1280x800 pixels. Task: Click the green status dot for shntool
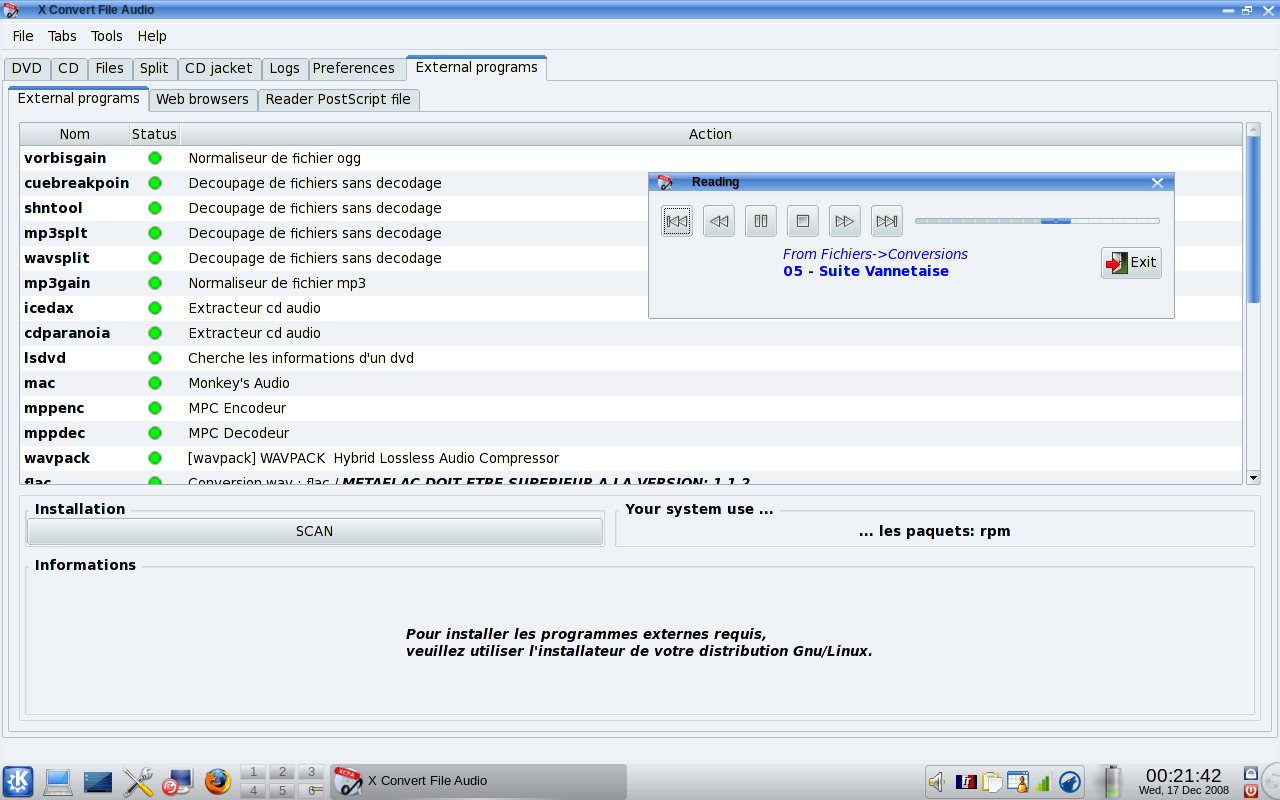coord(155,208)
